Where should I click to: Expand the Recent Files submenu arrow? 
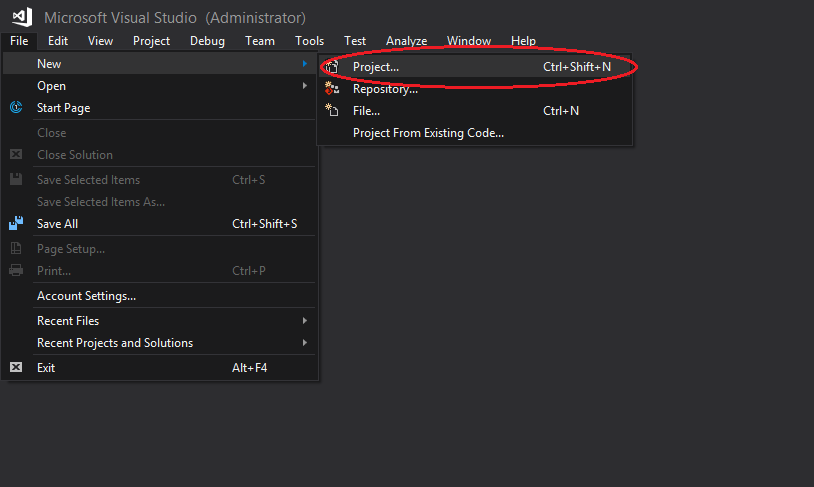pos(305,320)
